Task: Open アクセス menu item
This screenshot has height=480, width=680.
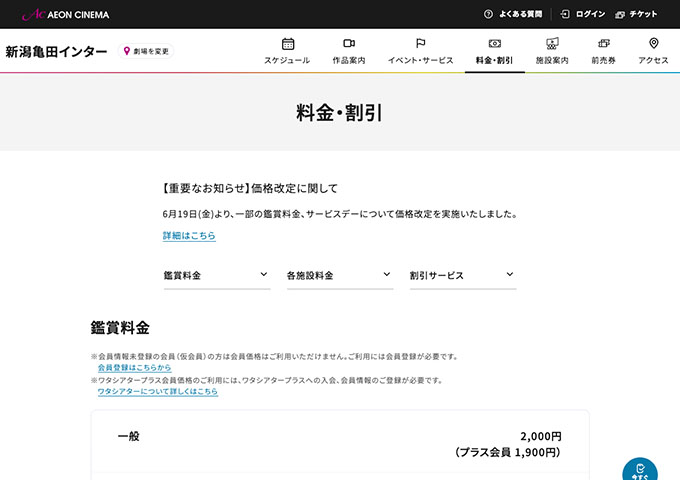Action: 653,60
